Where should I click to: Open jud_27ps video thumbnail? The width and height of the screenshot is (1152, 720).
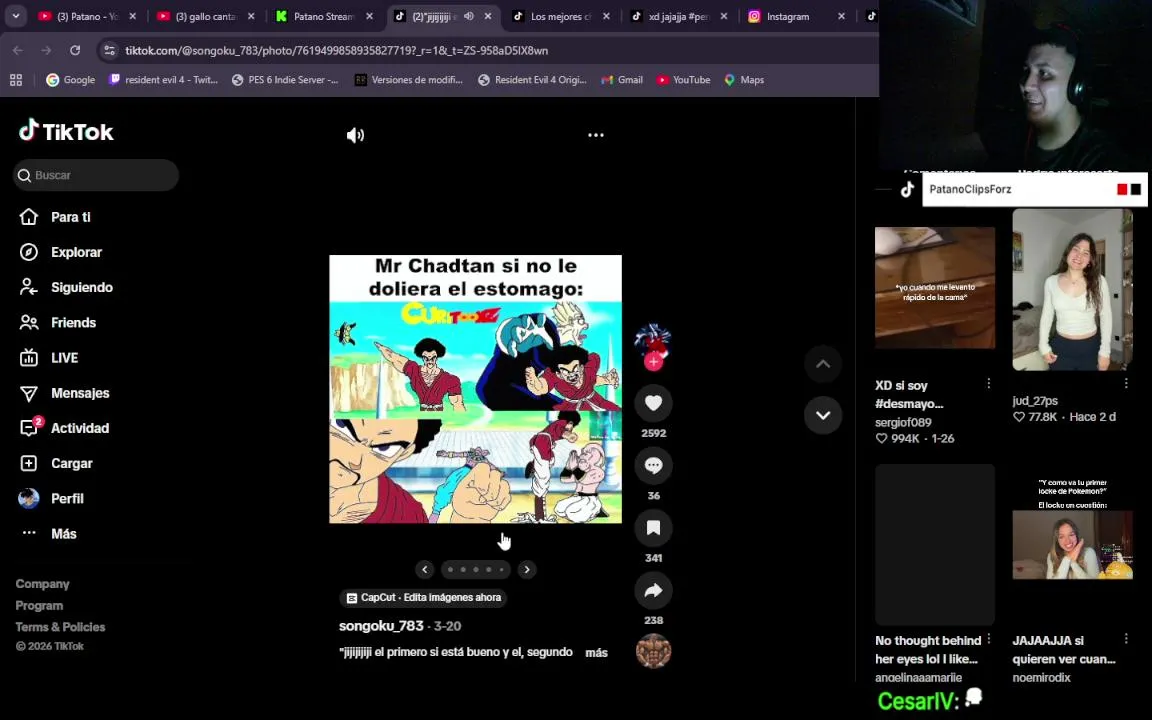pyautogui.click(x=1073, y=289)
